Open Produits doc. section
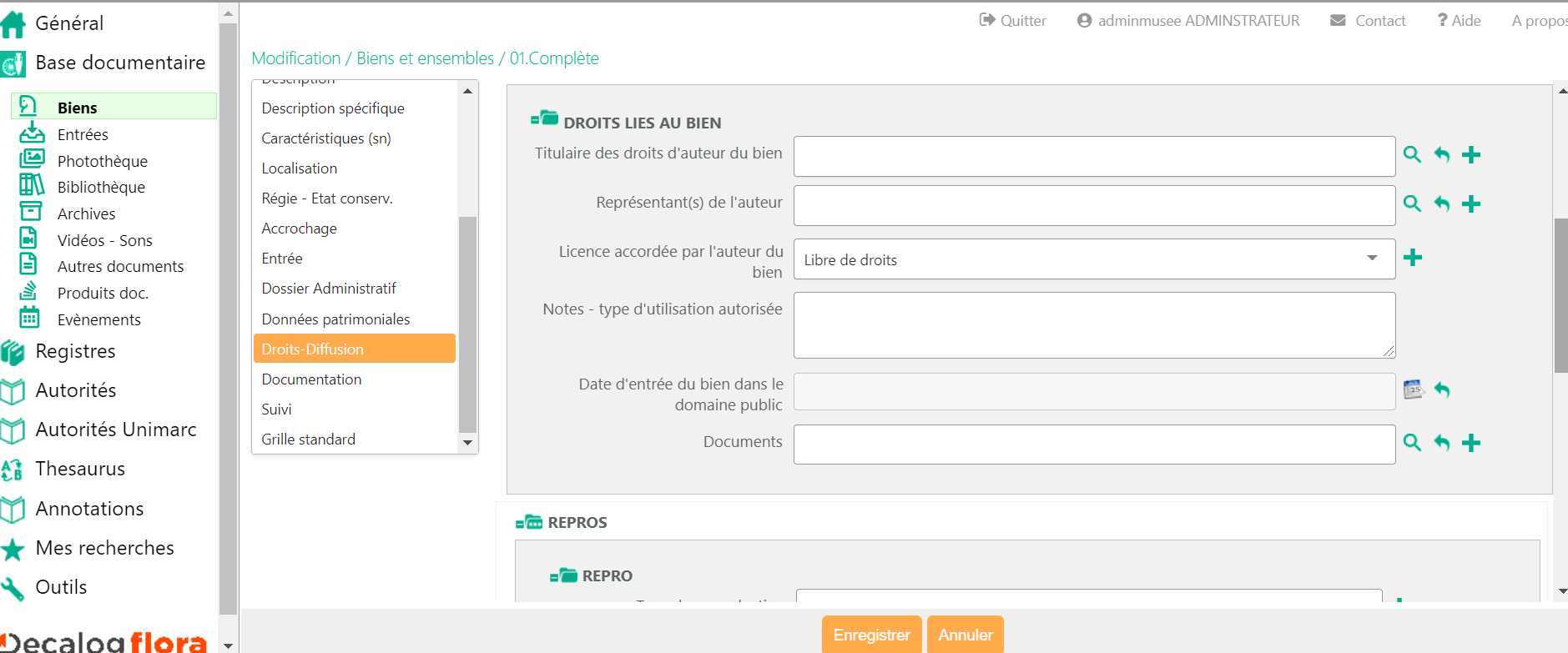This screenshot has width=1568, height=653. pyautogui.click(x=103, y=293)
